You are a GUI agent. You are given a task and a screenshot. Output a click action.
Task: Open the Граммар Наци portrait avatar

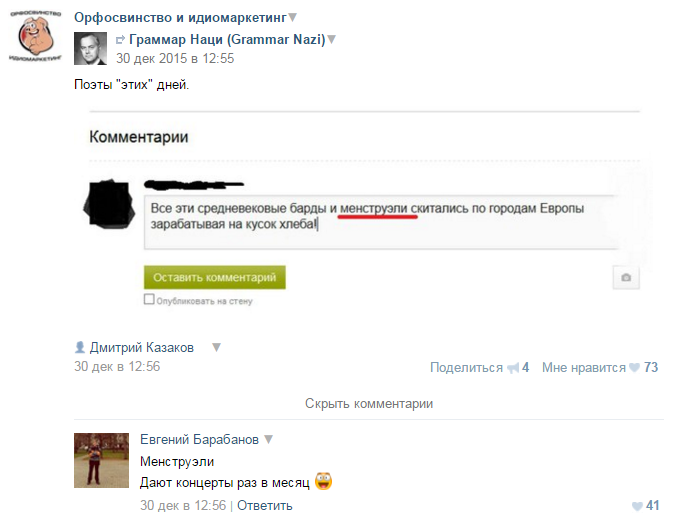90,48
